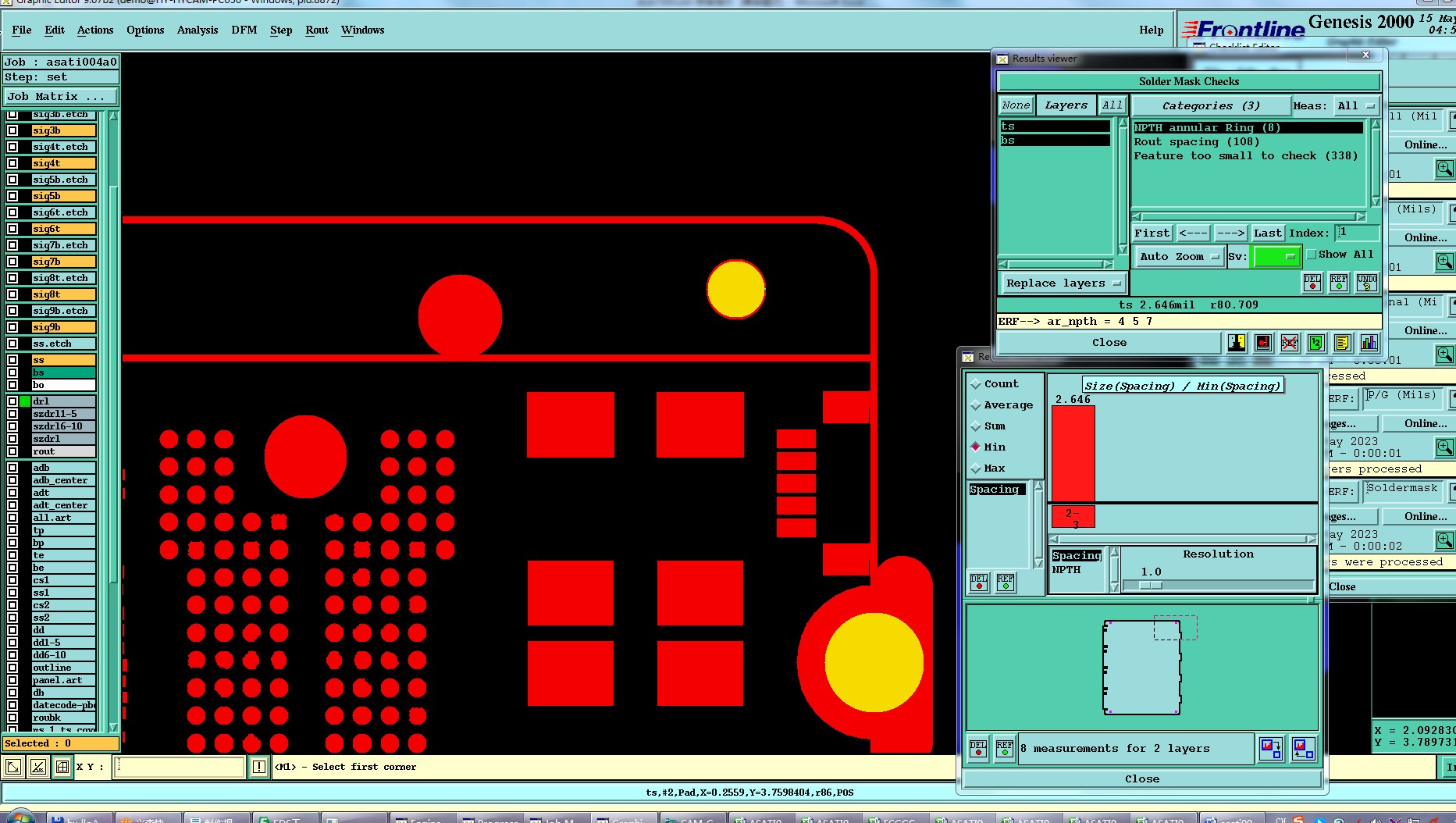Click yellow notes page icon
The image size is (1456, 823).
1343,343
